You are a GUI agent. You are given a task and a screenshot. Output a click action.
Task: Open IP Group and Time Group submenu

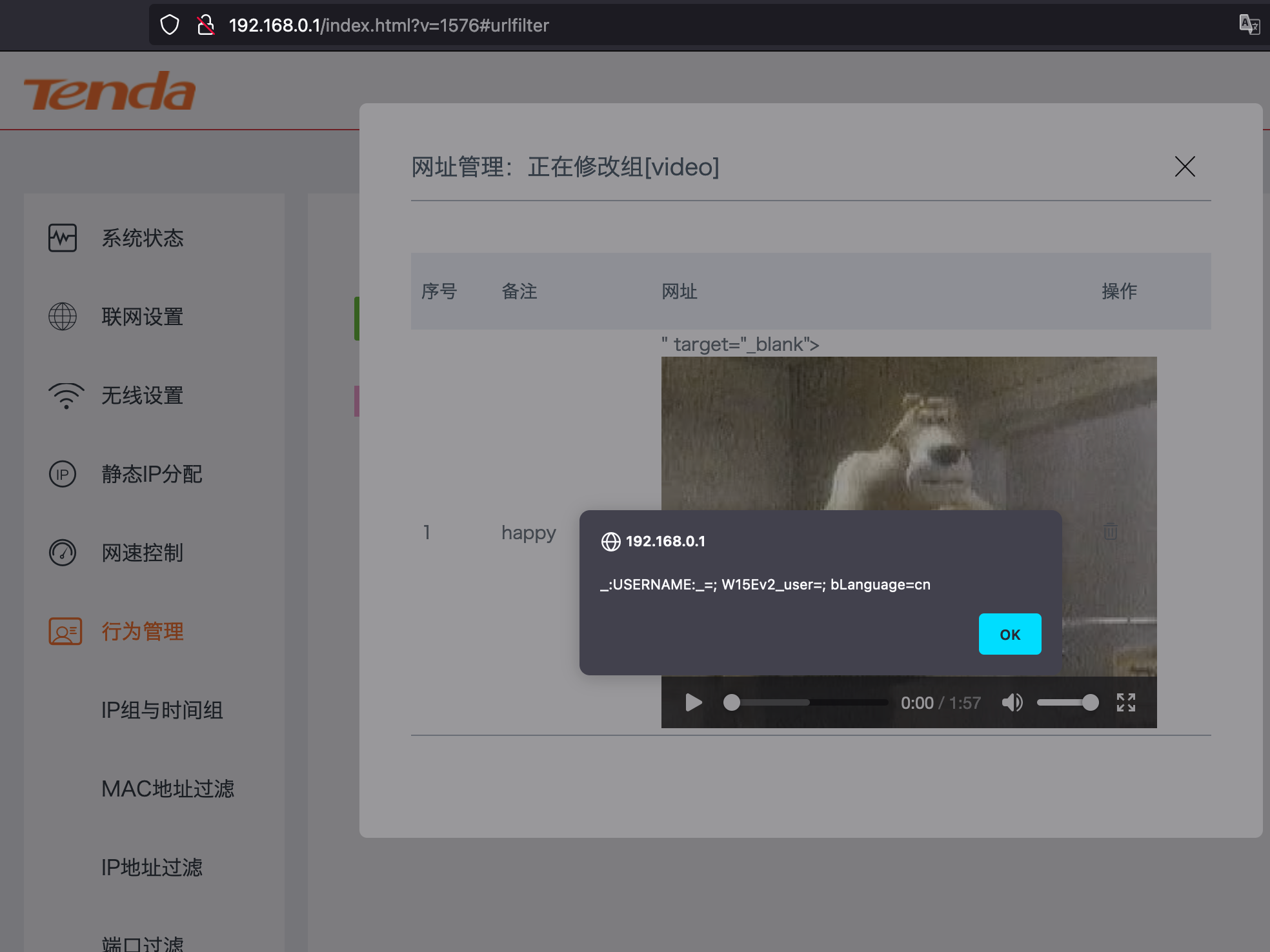coord(162,710)
